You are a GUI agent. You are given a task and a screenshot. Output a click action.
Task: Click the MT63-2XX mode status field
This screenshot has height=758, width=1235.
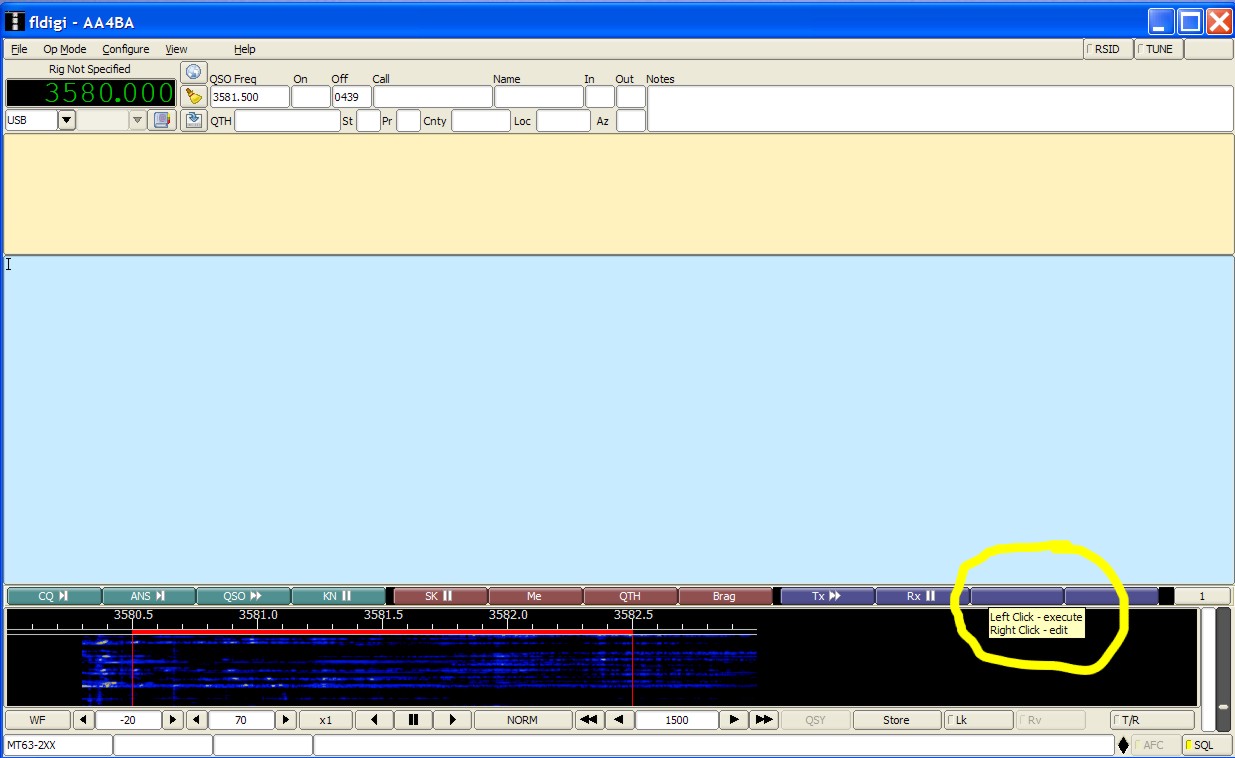58,745
